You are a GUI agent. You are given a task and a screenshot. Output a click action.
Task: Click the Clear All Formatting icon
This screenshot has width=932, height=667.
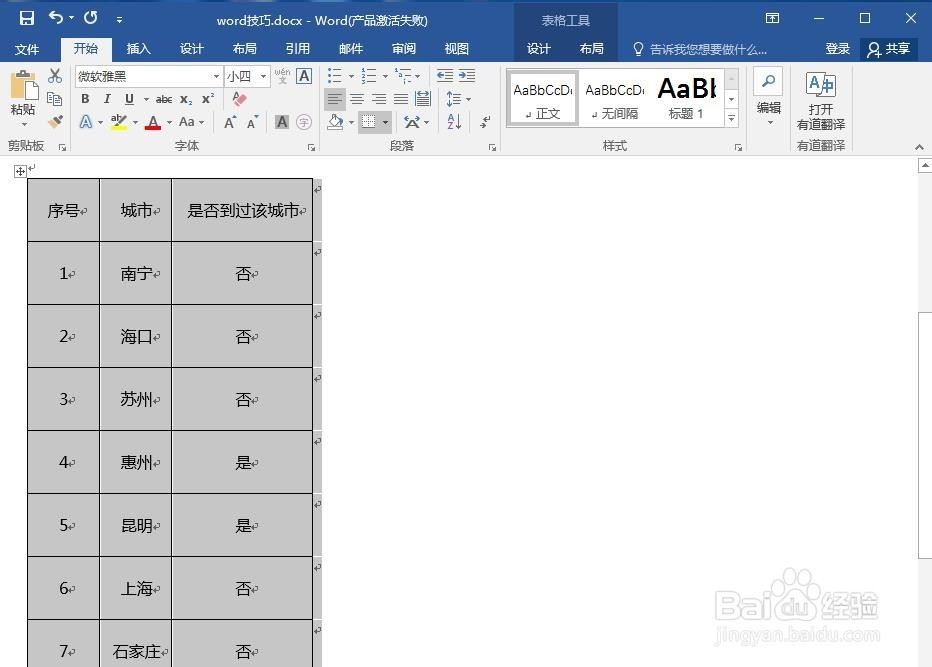pyautogui.click(x=238, y=98)
